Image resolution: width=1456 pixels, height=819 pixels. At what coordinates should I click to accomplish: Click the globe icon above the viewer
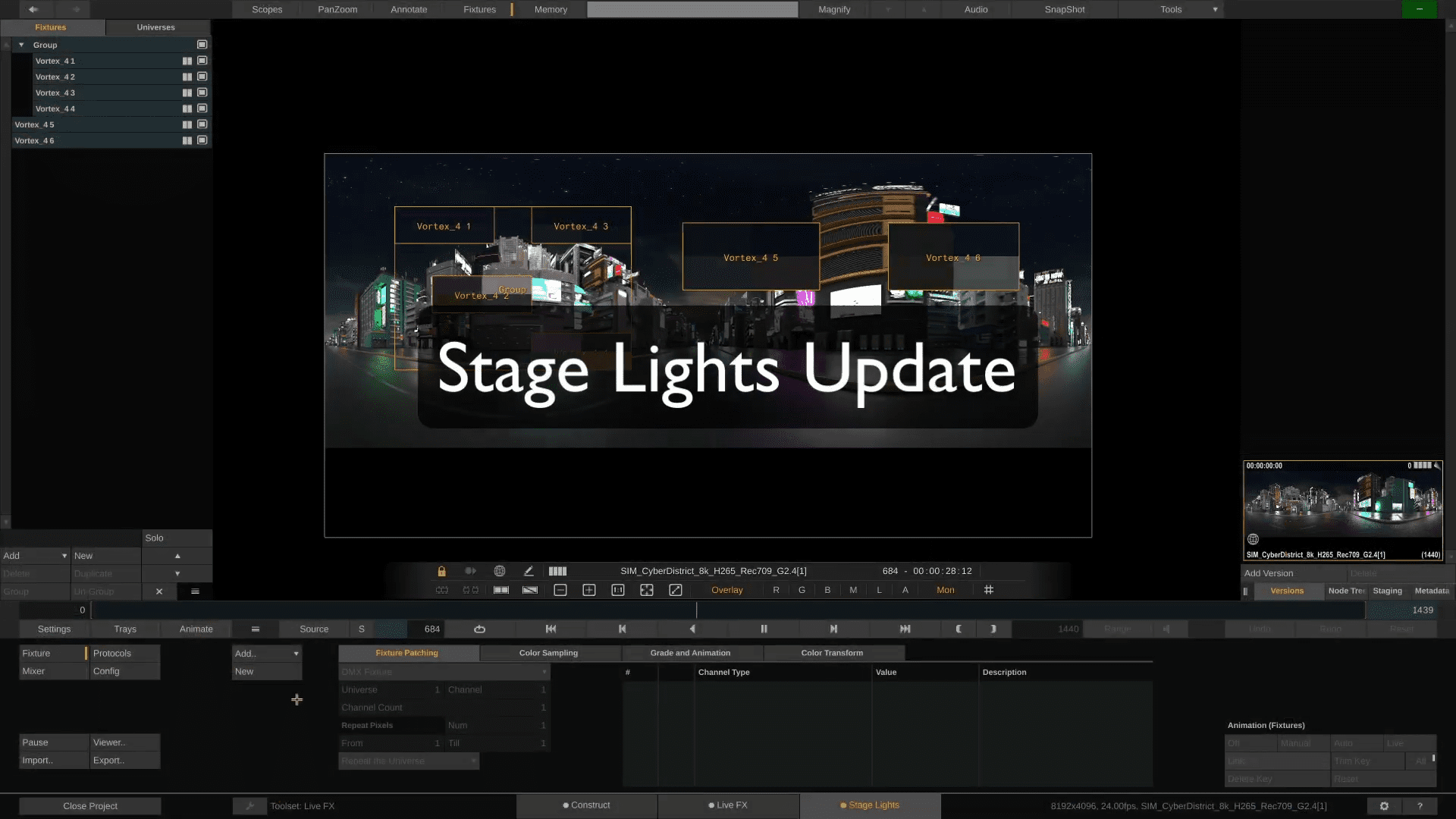pyautogui.click(x=500, y=571)
